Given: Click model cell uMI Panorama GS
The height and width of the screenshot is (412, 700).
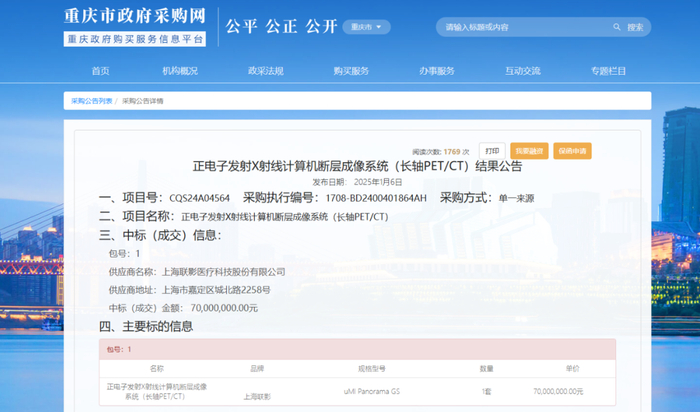Looking at the screenshot, I should (371, 391).
